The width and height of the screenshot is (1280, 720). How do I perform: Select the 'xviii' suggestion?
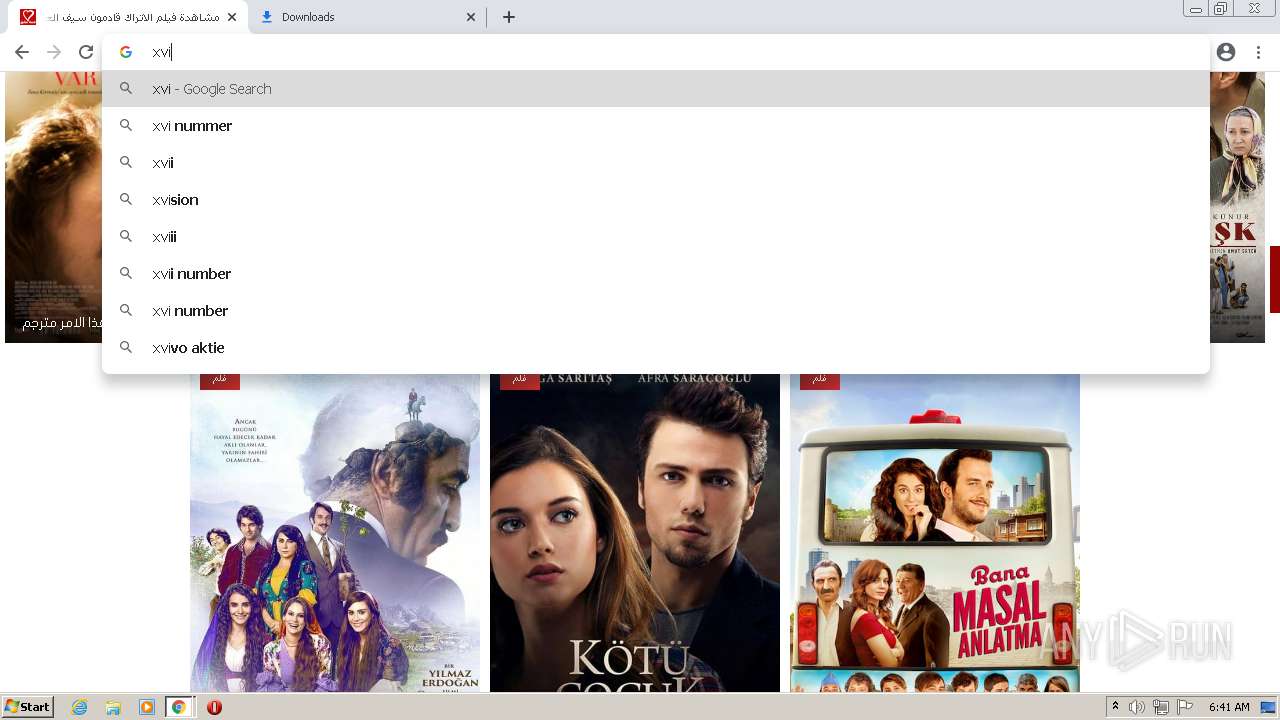click(656, 237)
